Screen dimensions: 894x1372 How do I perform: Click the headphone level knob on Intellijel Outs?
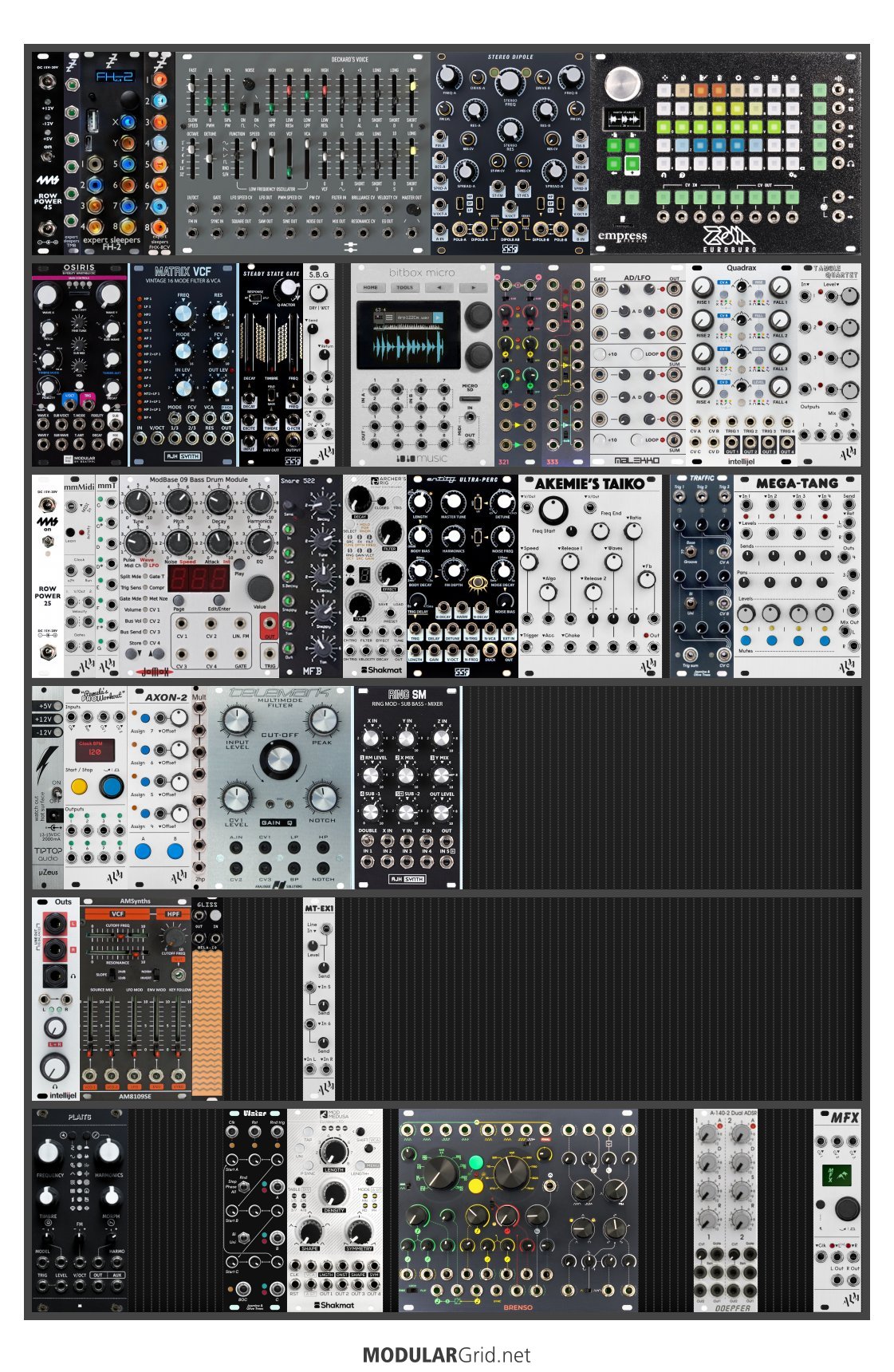[x=55, y=1067]
